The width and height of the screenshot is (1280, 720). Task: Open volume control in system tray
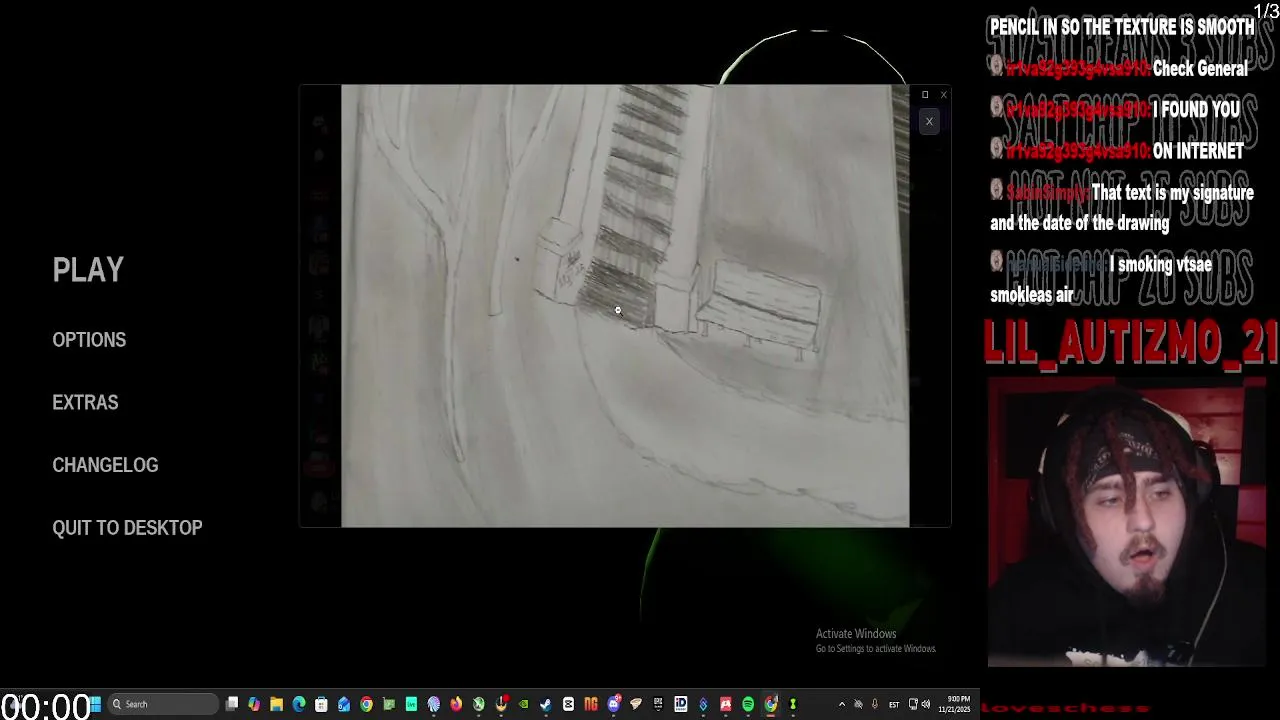925,704
